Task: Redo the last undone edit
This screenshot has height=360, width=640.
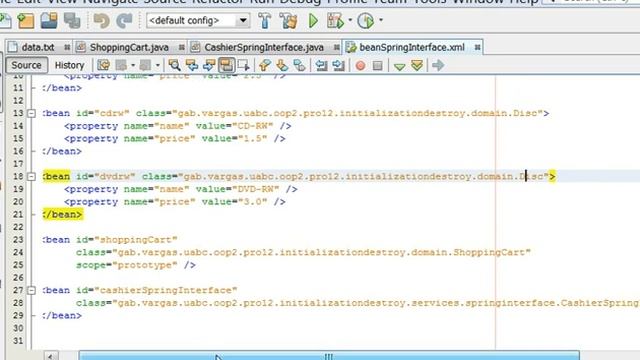Action: pyautogui.click(x=124, y=20)
